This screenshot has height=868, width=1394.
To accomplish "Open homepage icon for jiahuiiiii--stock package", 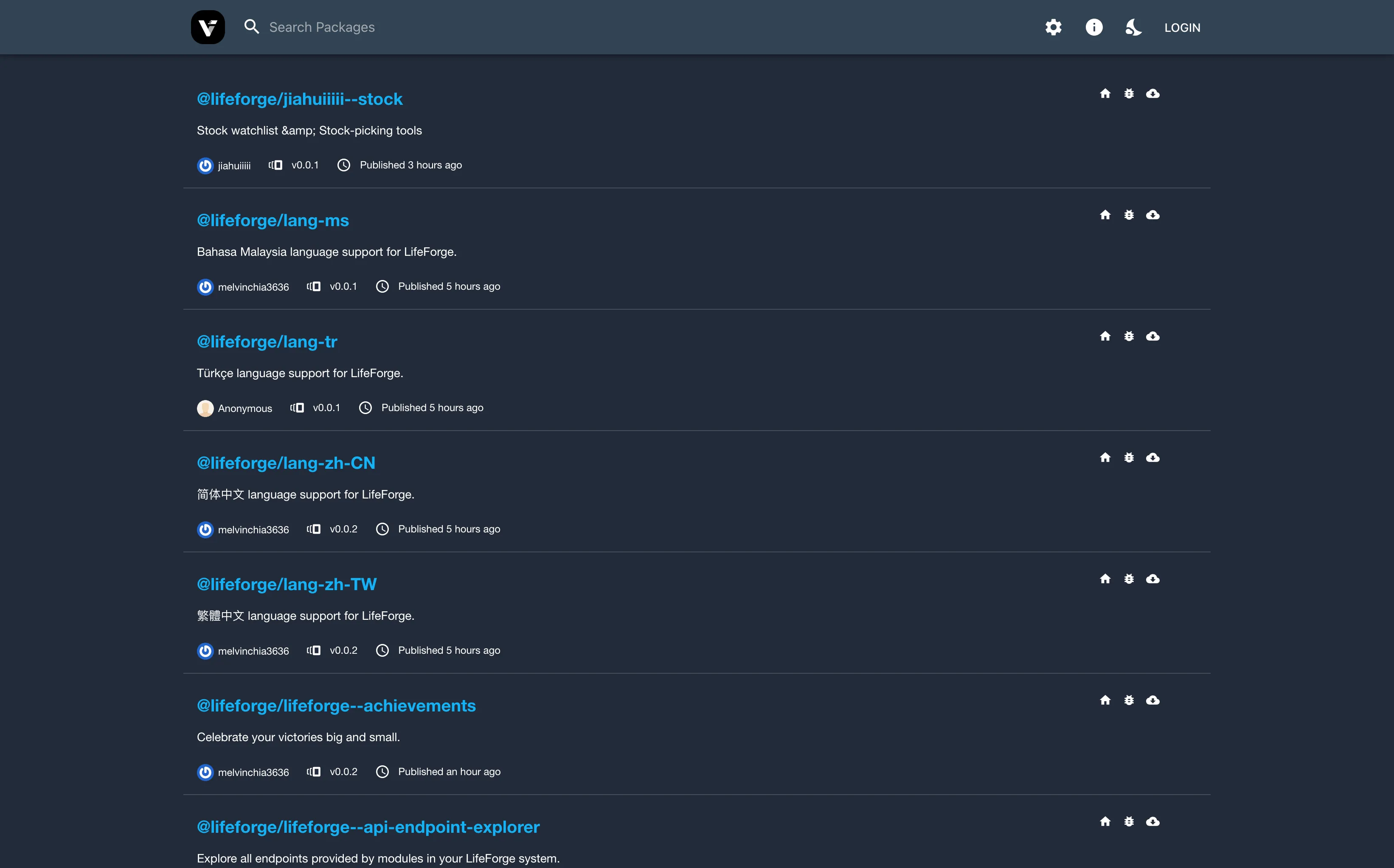I will pos(1105,94).
